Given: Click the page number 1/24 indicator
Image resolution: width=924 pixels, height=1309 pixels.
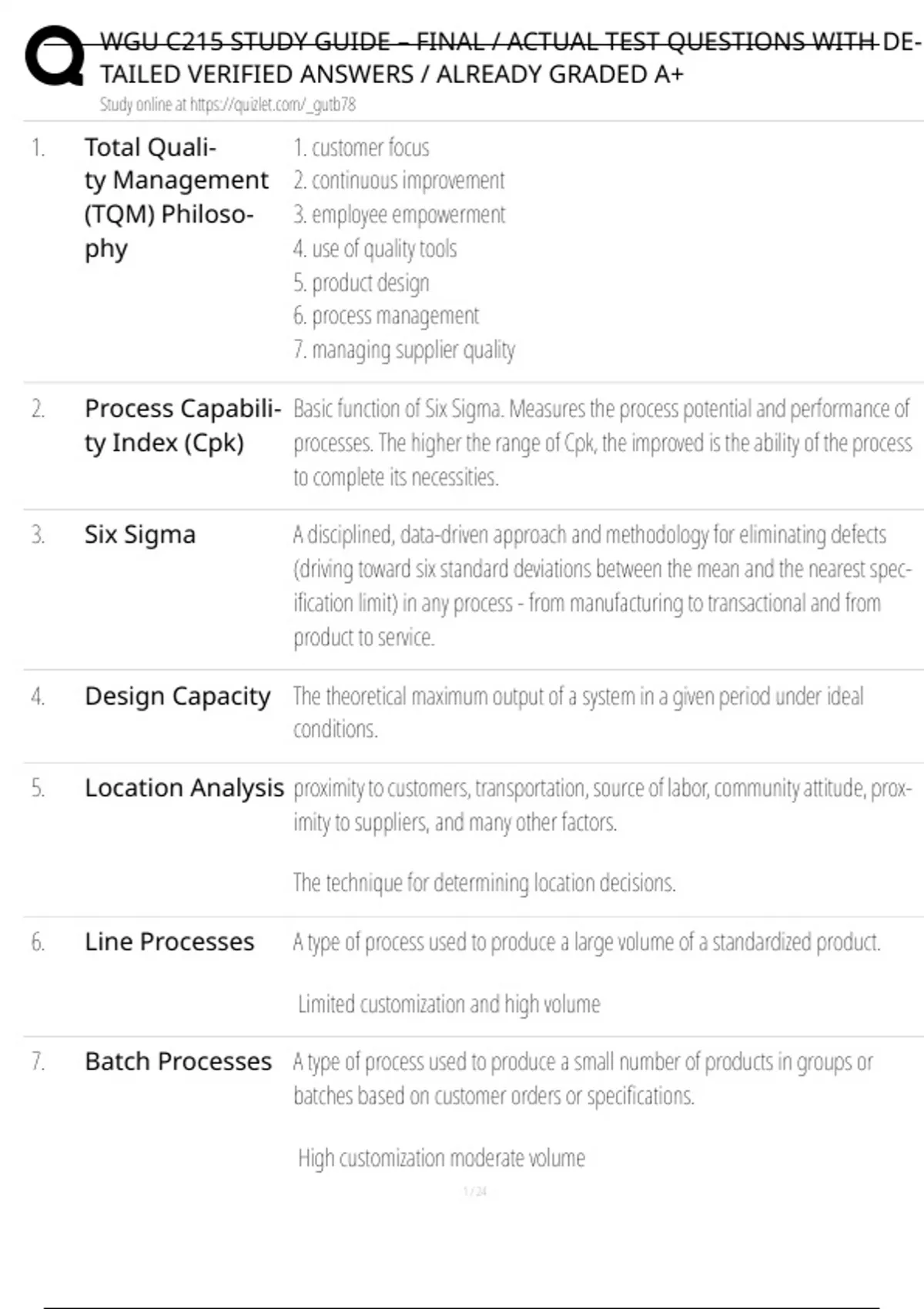Looking at the screenshot, I should click(475, 1192).
